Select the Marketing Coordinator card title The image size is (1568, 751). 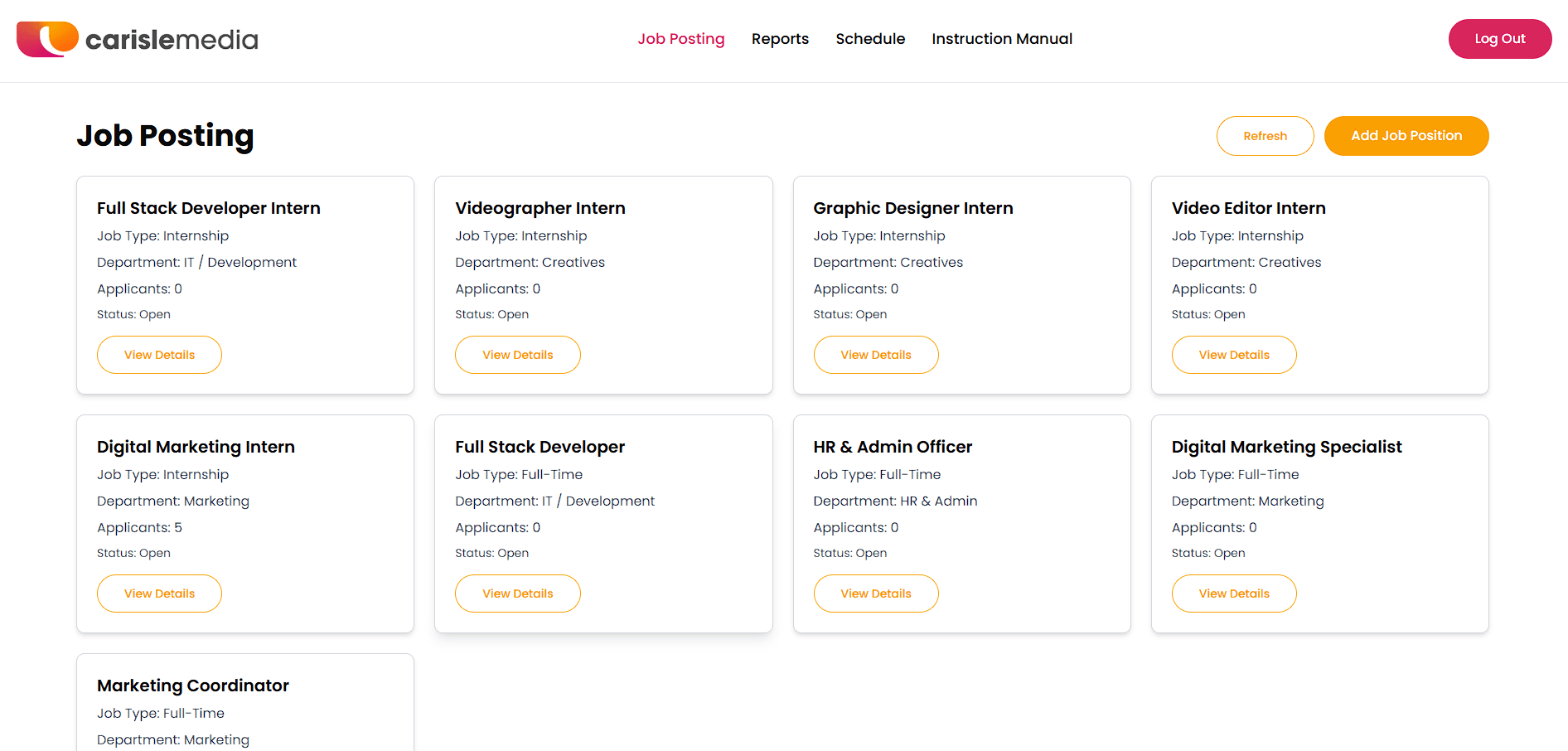point(193,686)
